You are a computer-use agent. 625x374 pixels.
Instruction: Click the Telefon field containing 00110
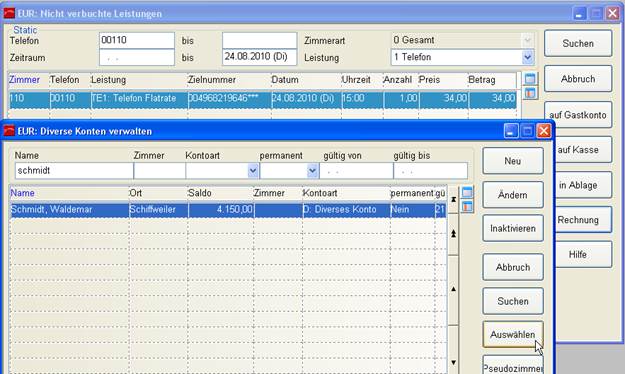click(x=137, y=40)
